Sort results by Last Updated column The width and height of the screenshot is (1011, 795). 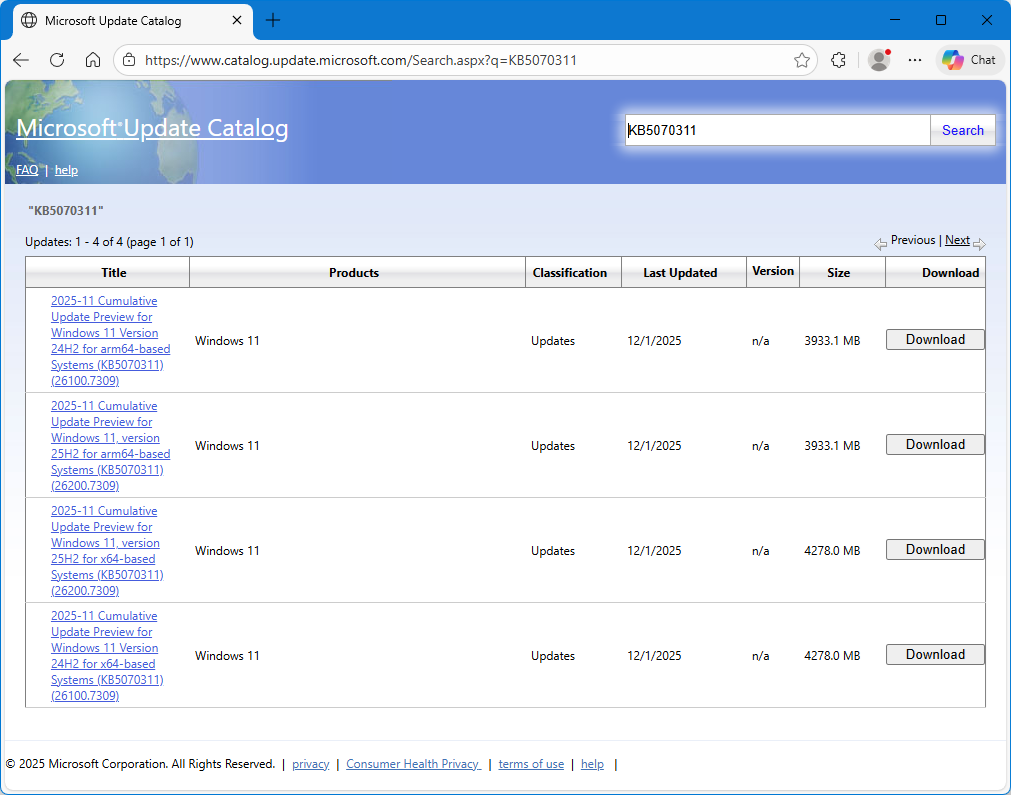pos(680,273)
